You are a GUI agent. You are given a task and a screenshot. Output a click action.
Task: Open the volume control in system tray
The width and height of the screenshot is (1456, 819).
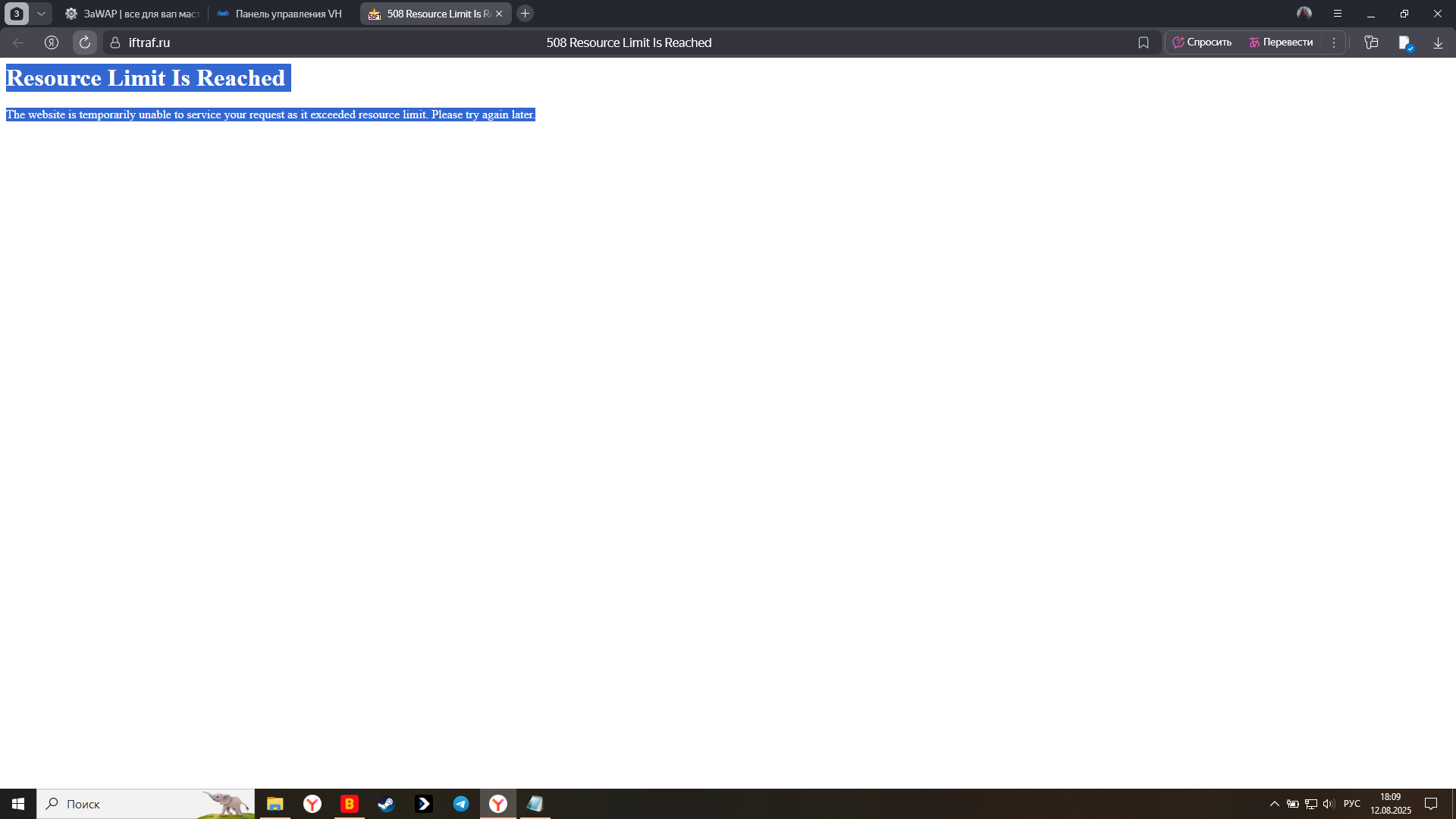tap(1328, 804)
